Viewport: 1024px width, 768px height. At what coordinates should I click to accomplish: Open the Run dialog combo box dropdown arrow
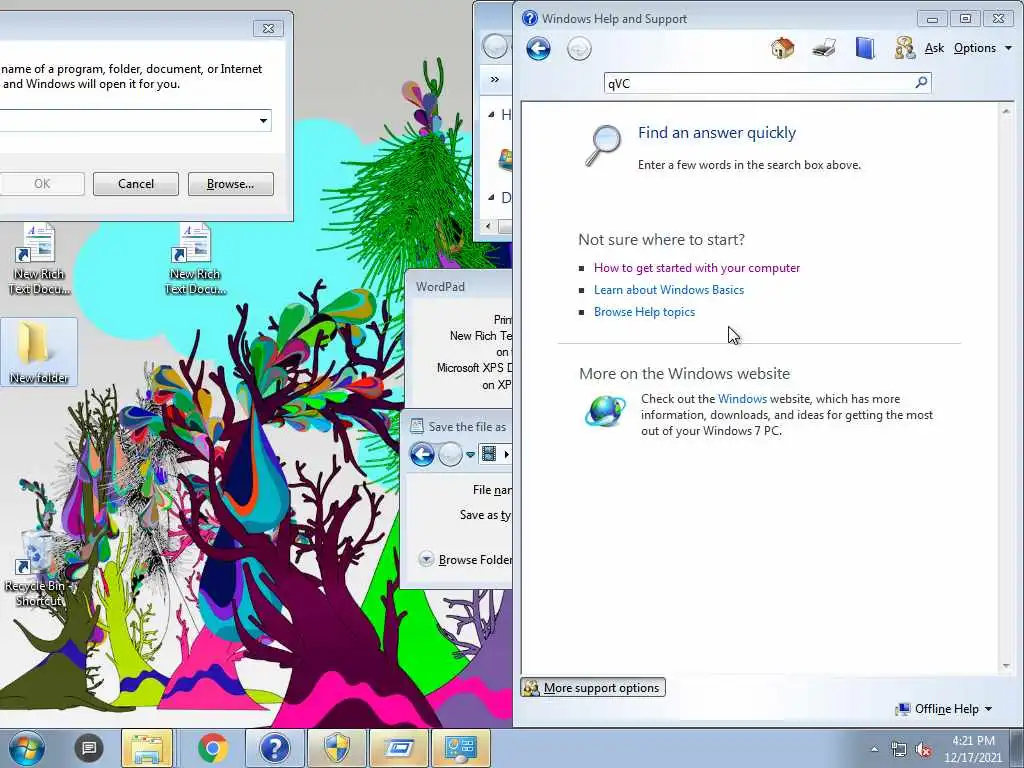pyautogui.click(x=263, y=120)
